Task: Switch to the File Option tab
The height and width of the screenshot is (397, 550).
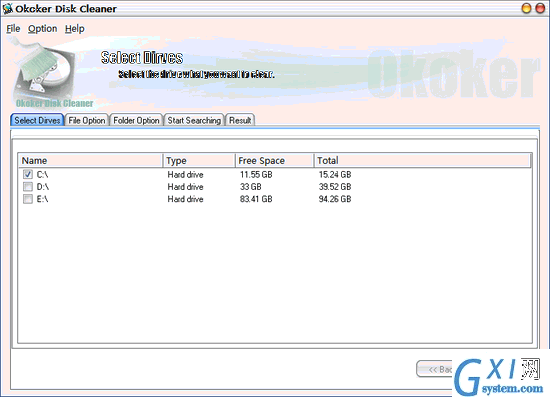Action: pyautogui.click(x=87, y=120)
